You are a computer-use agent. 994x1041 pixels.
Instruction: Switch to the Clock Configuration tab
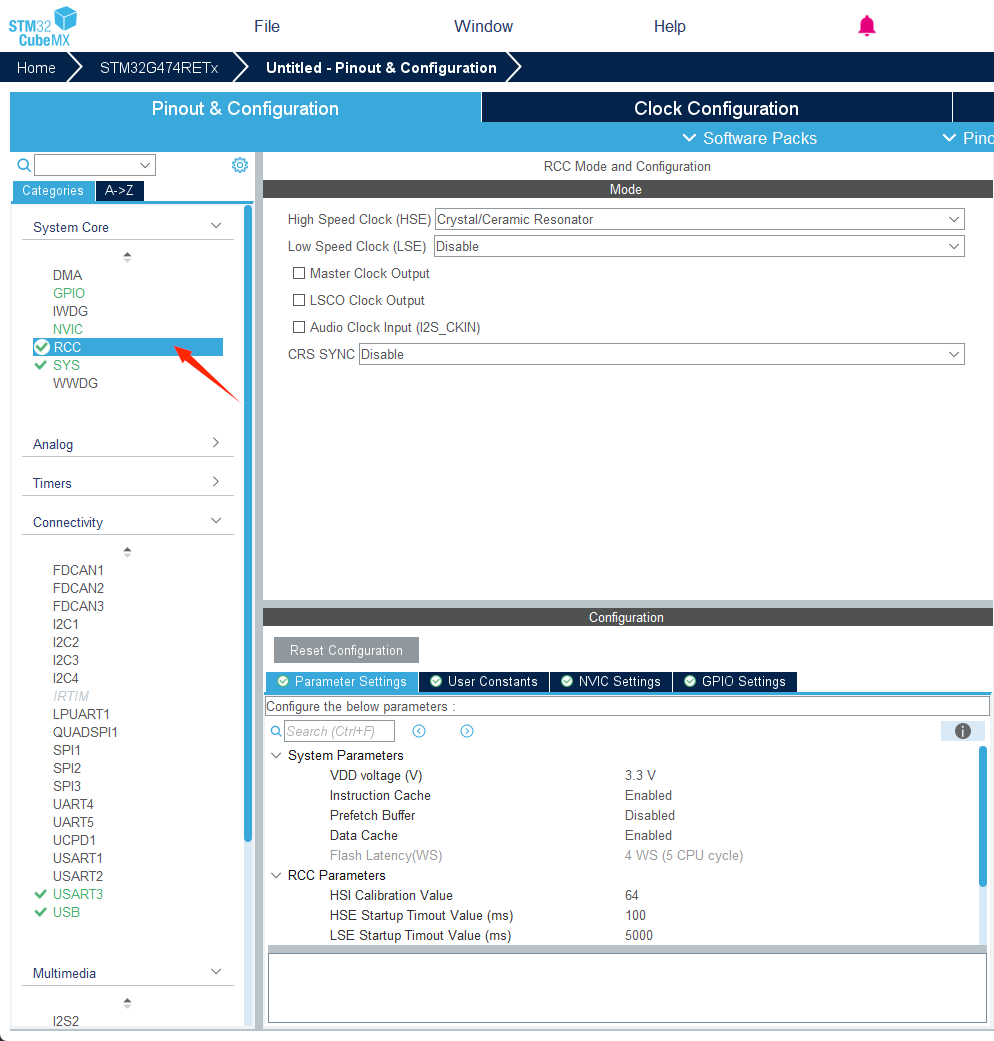pyautogui.click(x=716, y=108)
